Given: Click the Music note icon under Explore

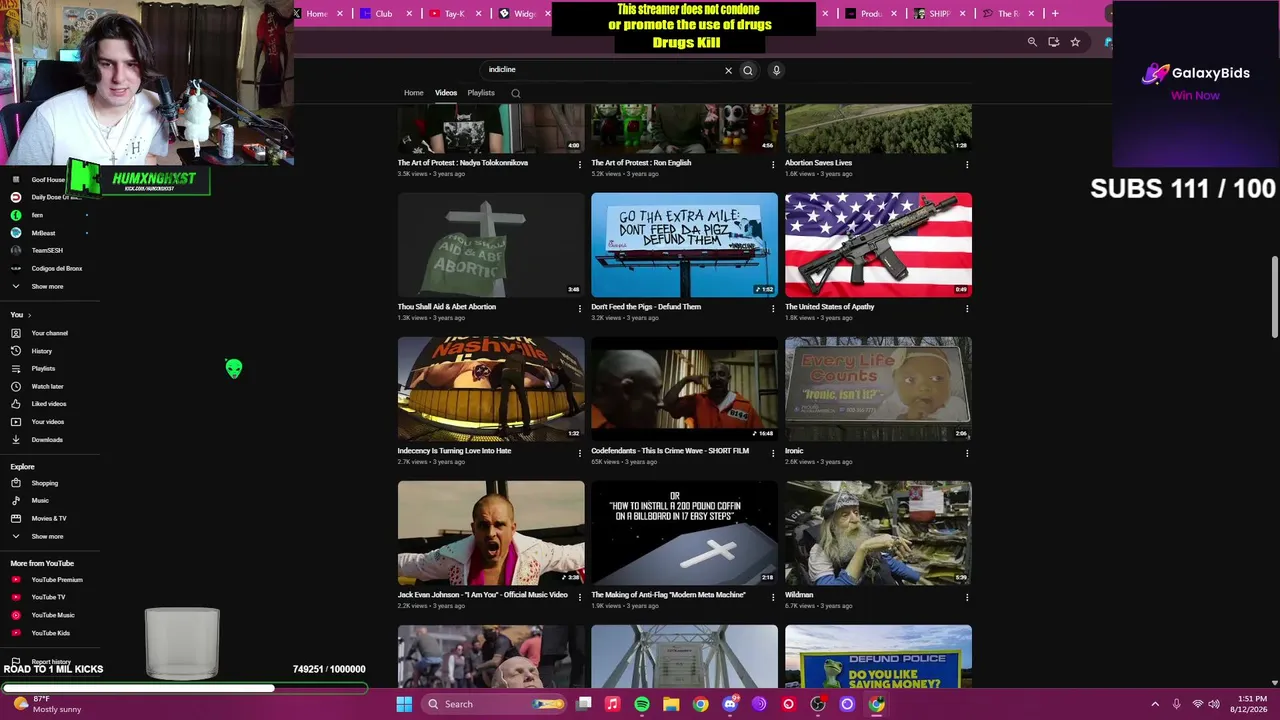Looking at the screenshot, I should pos(16,500).
